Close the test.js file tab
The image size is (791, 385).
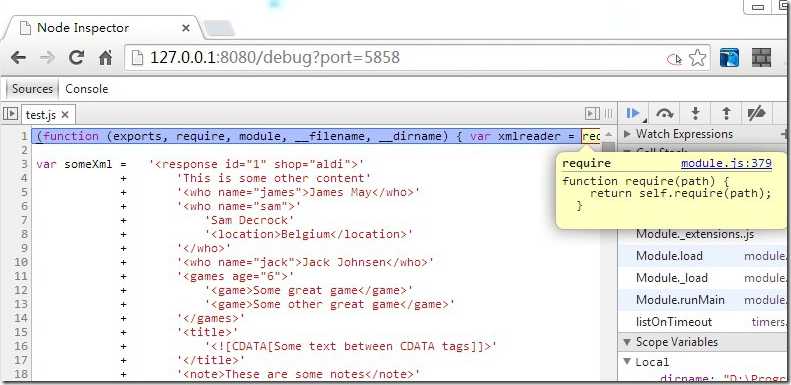coord(65,115)
